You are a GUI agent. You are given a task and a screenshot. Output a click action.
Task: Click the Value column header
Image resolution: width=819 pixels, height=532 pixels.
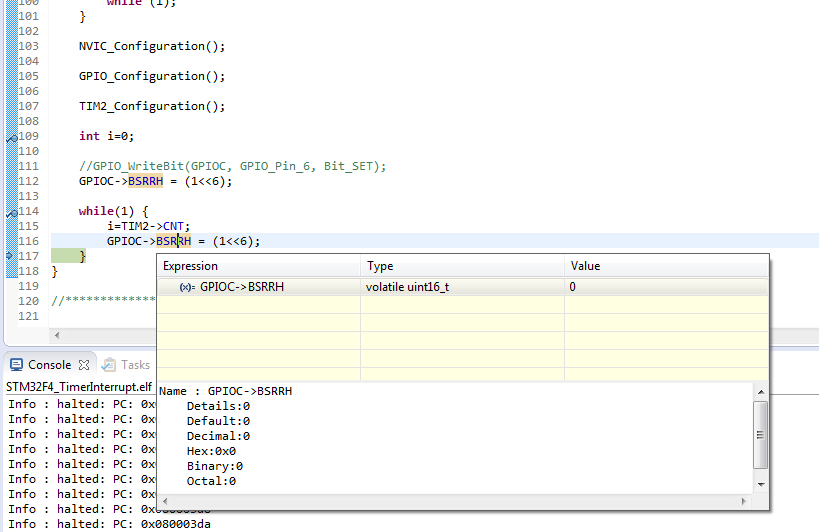(666, 266)
